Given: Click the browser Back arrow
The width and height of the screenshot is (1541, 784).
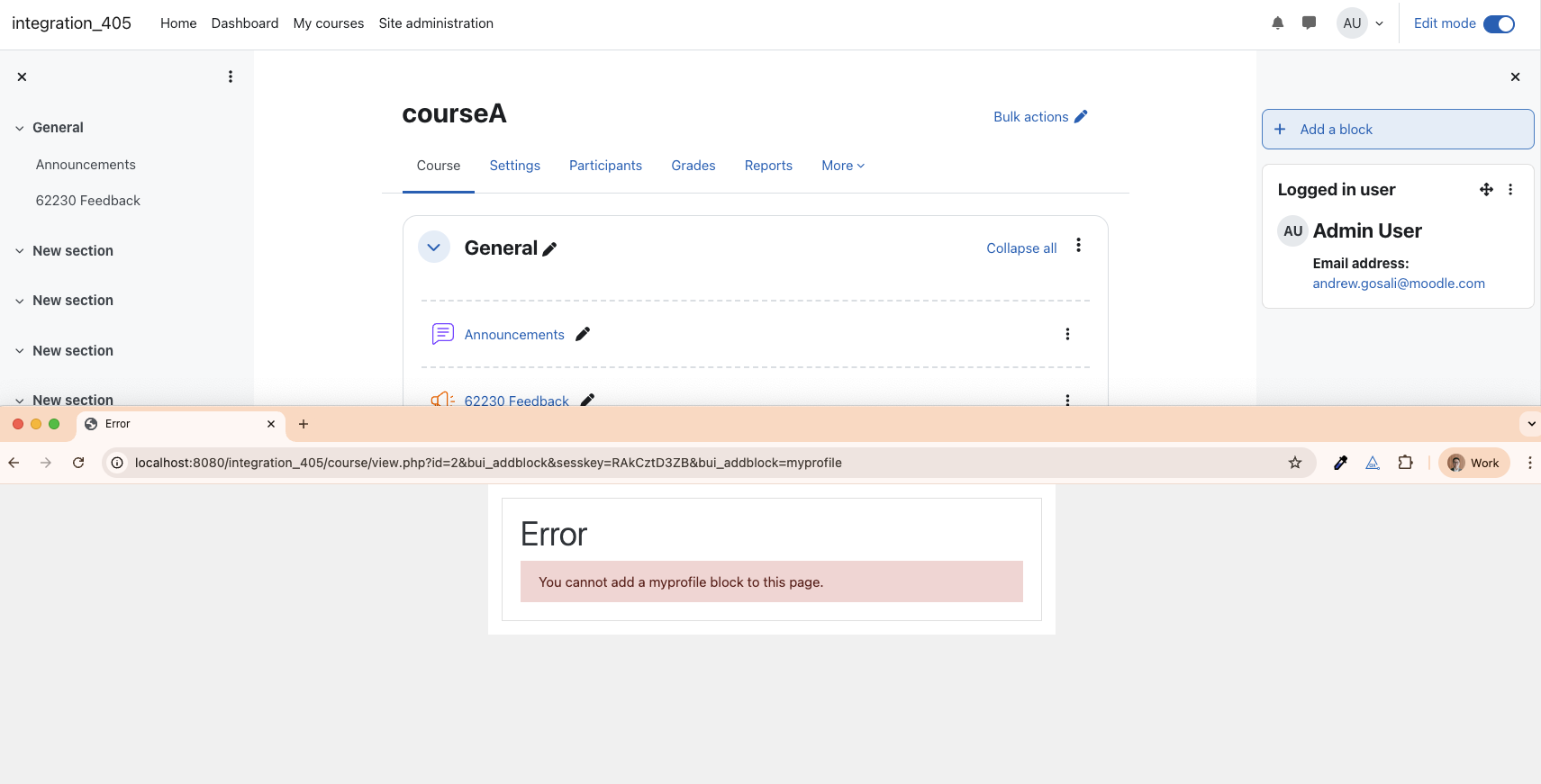Looking at the screenshot, I should coord(14,463).
